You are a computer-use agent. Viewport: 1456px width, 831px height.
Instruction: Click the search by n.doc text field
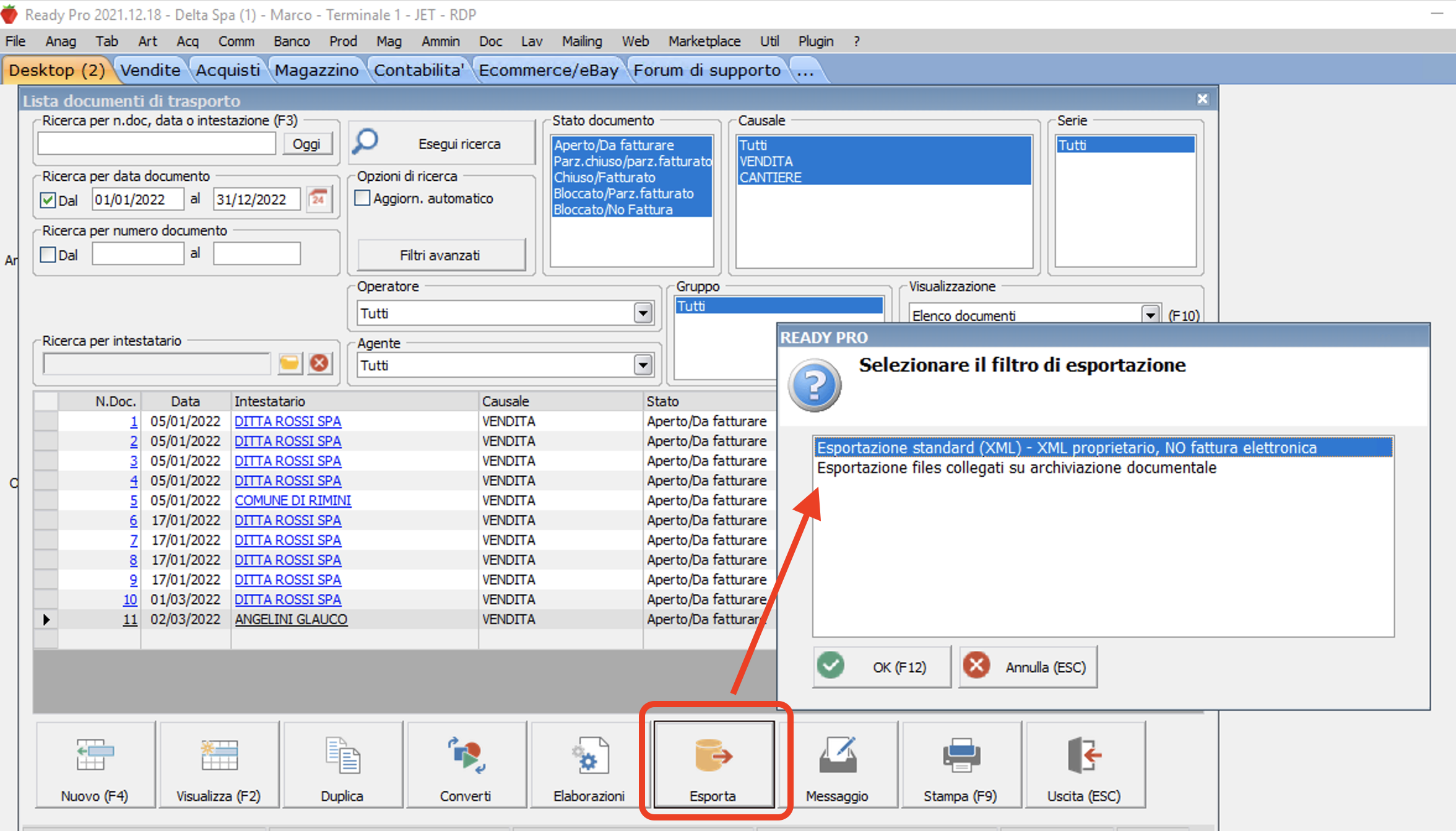point(157,144)
